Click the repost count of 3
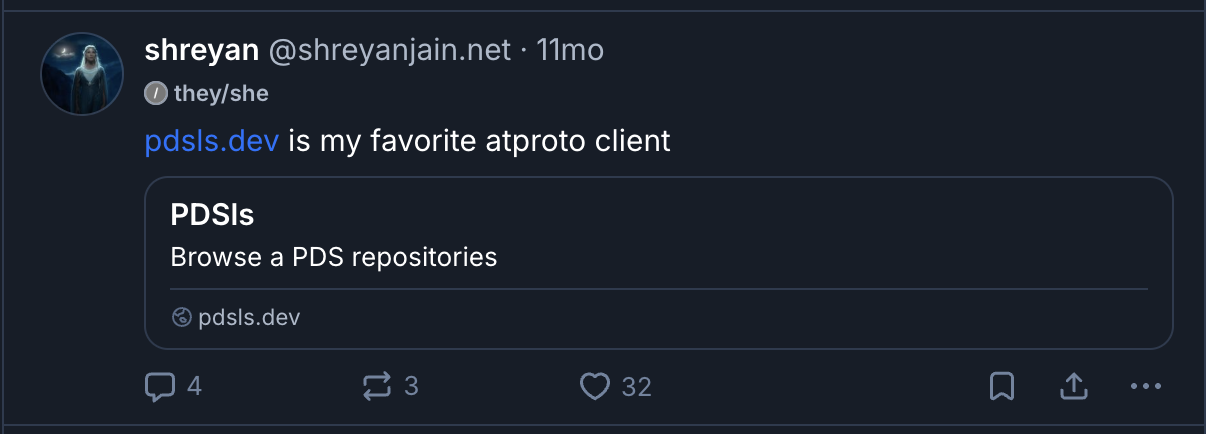The image size is (1206, 434). [x=410, y=386]
